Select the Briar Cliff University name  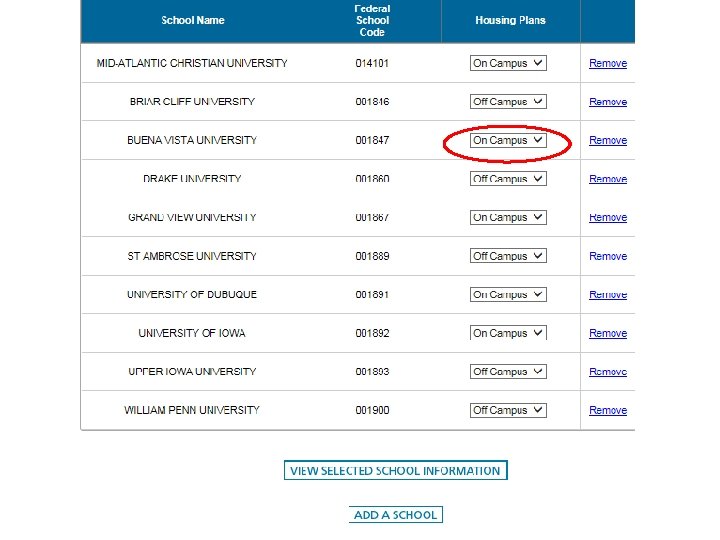(x=192, y=102)
